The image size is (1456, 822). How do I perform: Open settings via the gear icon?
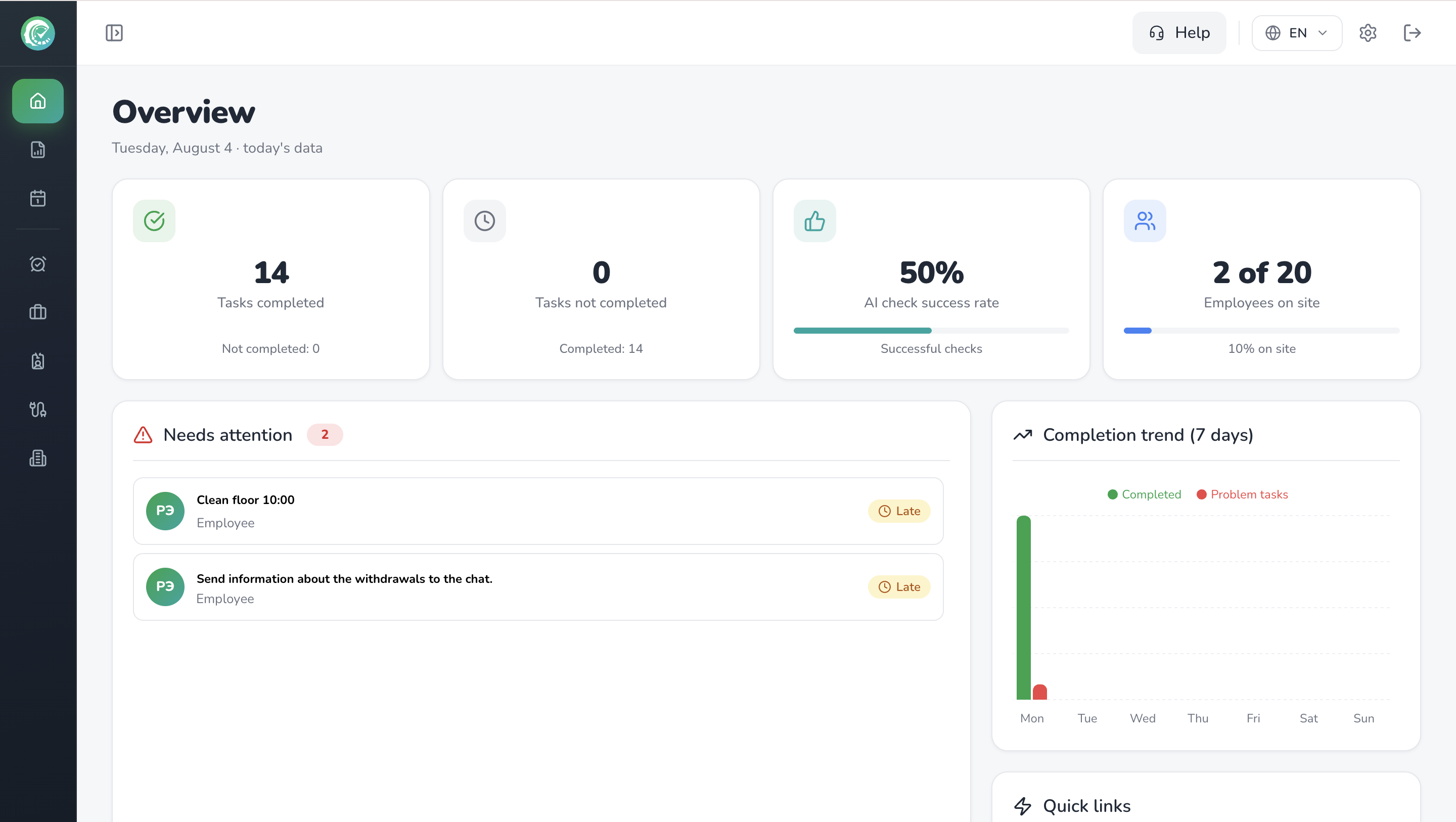tap(1368, 33)
